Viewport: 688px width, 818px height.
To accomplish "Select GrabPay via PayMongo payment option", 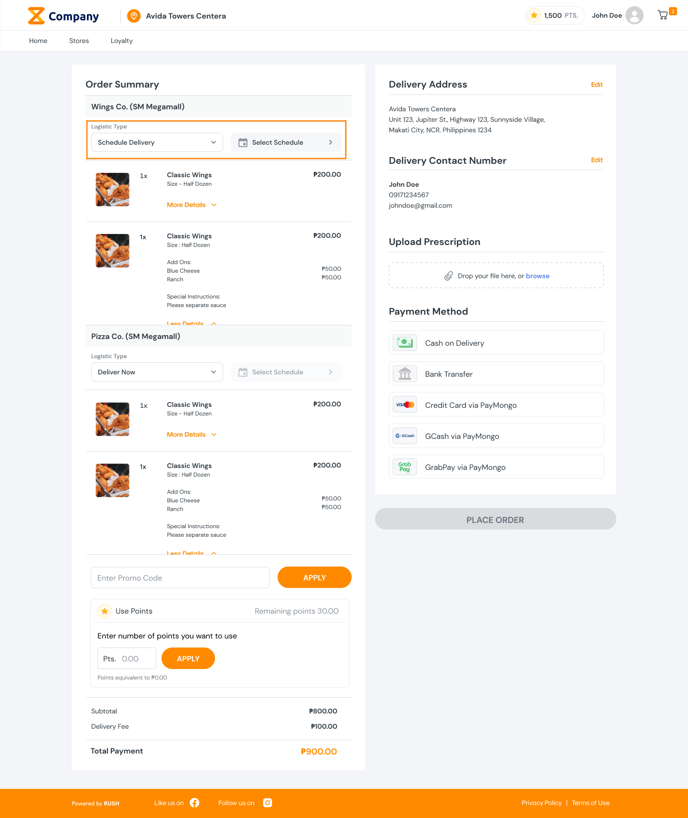I will pyautogui.click(x=495, y=467).
